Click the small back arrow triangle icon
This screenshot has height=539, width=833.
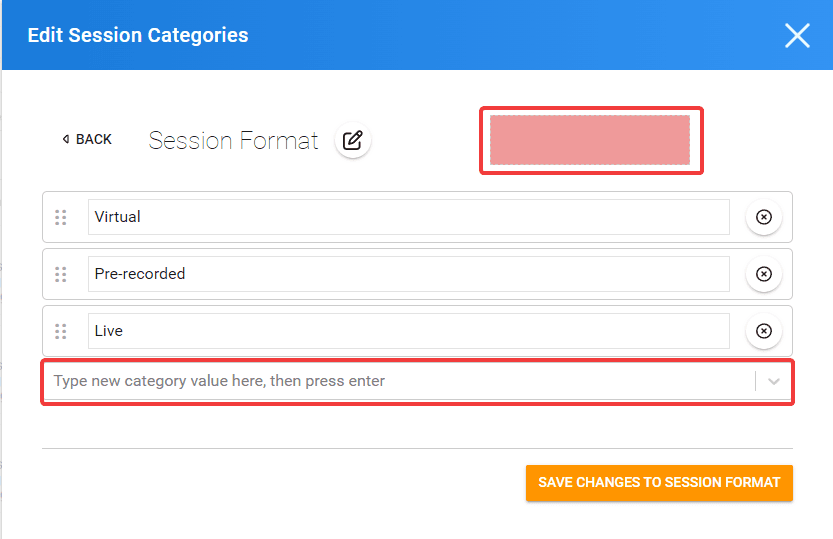coord(65,139)
